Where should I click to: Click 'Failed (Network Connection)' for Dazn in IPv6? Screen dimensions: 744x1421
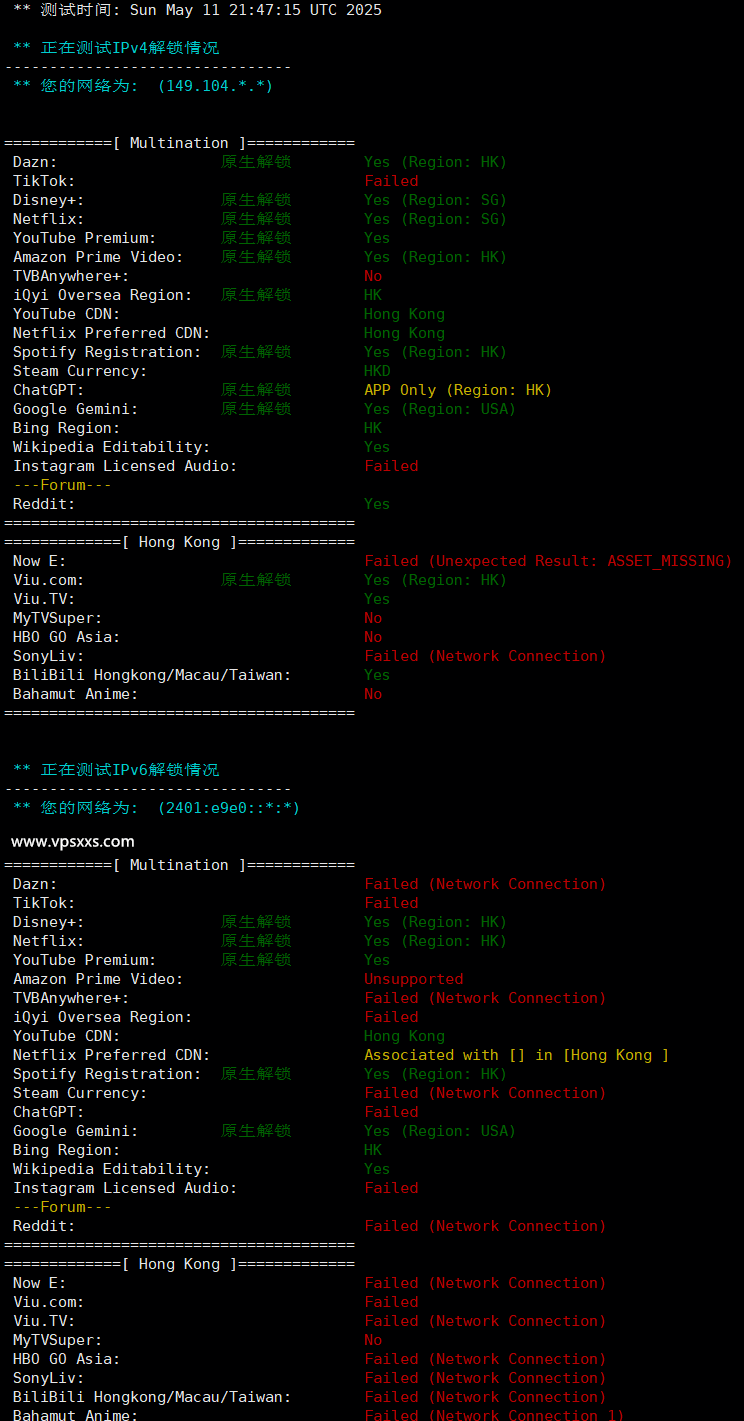click(485, 884)
